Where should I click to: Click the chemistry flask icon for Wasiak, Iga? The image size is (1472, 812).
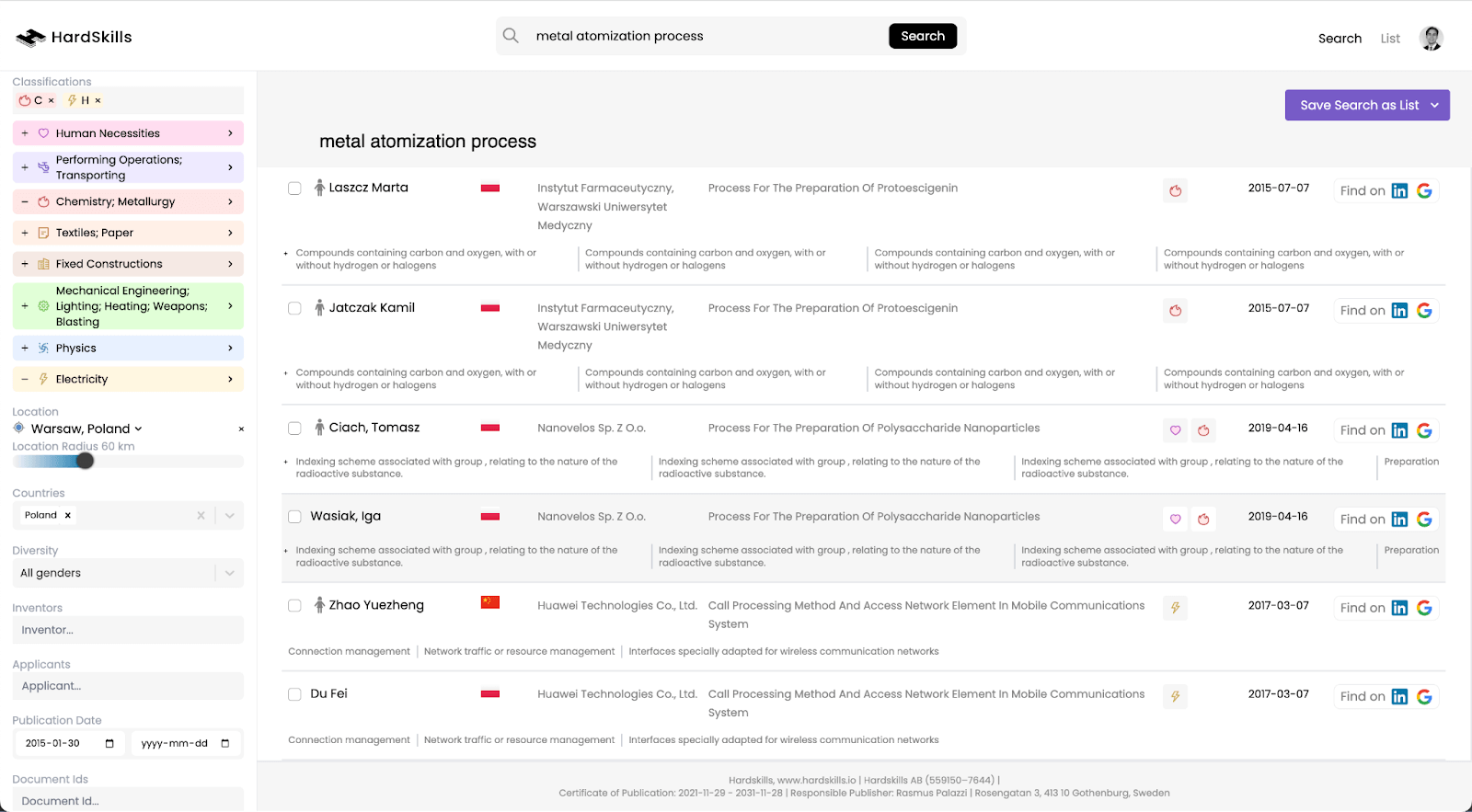(1203, 520)
